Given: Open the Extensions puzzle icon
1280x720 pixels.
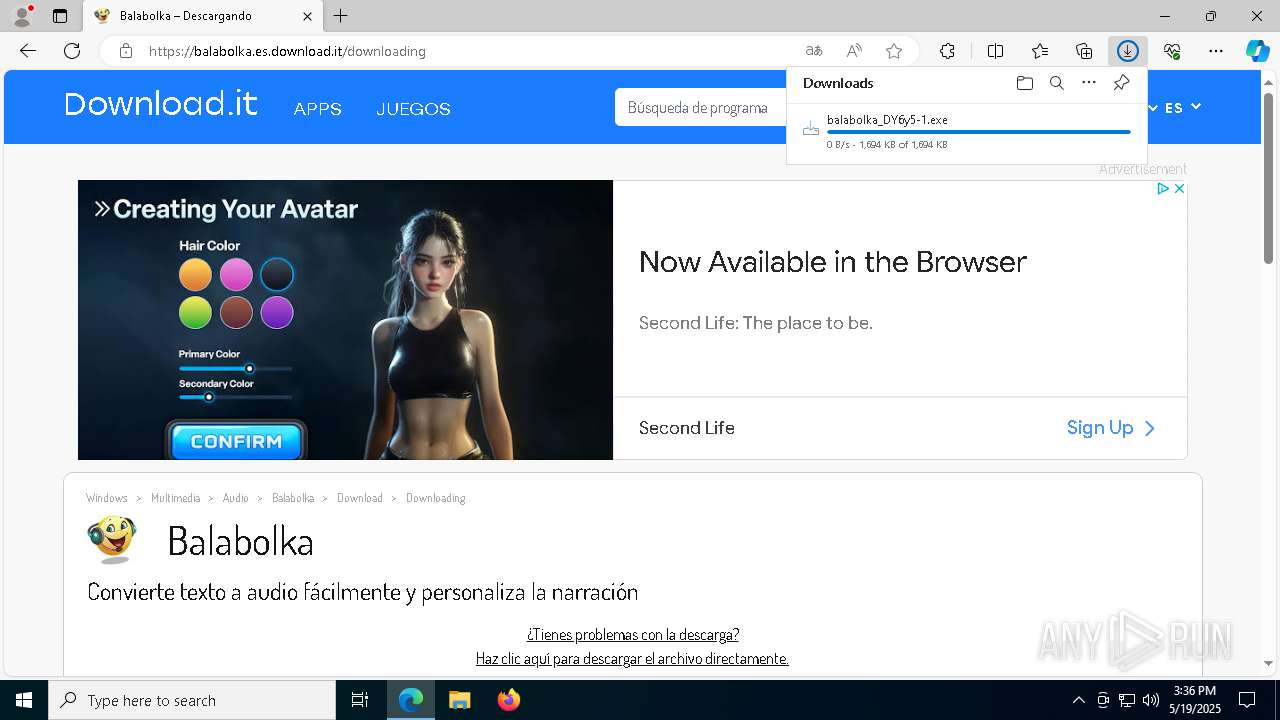Looking at the screenshot, I should [x=947, y=51].
